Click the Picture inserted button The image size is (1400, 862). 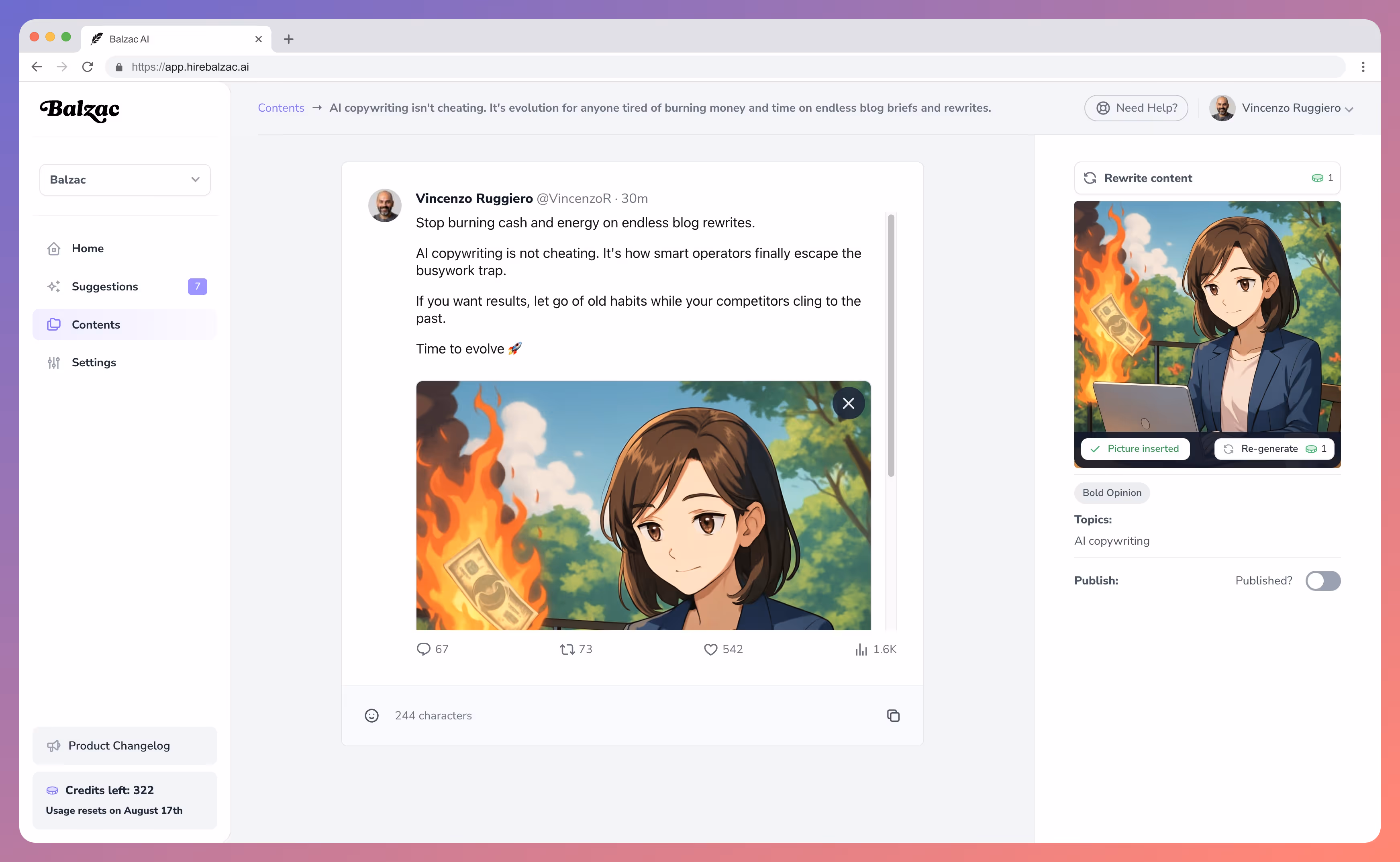(x=1135, y=449)
